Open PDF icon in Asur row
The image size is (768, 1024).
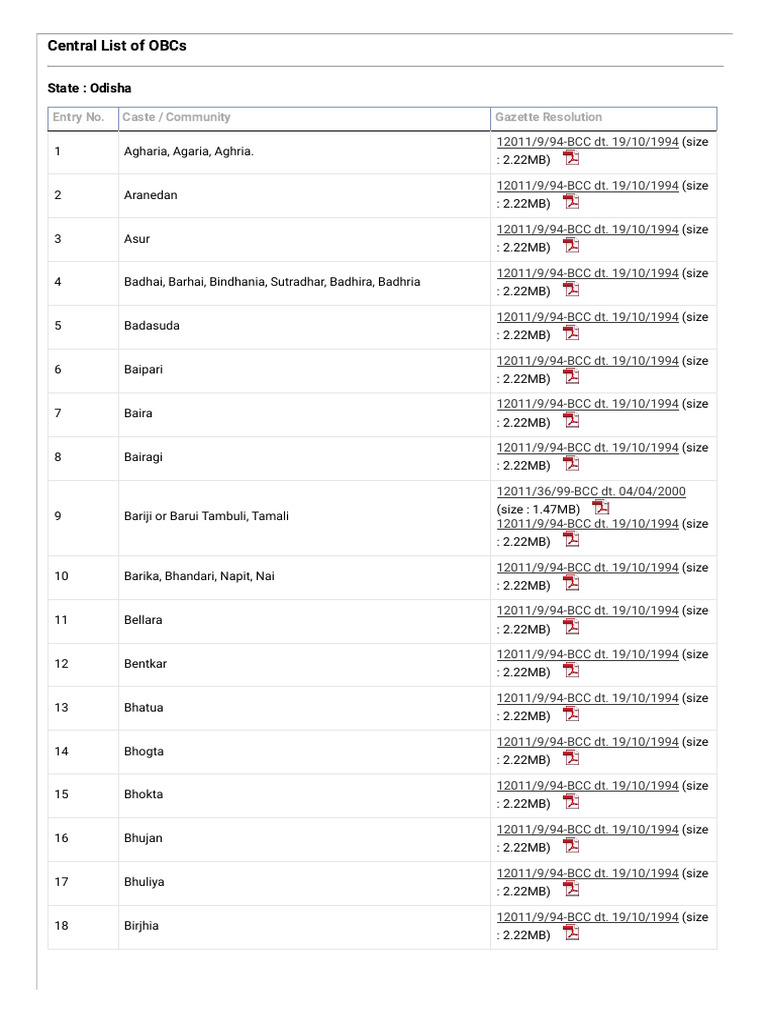point(570,246)
